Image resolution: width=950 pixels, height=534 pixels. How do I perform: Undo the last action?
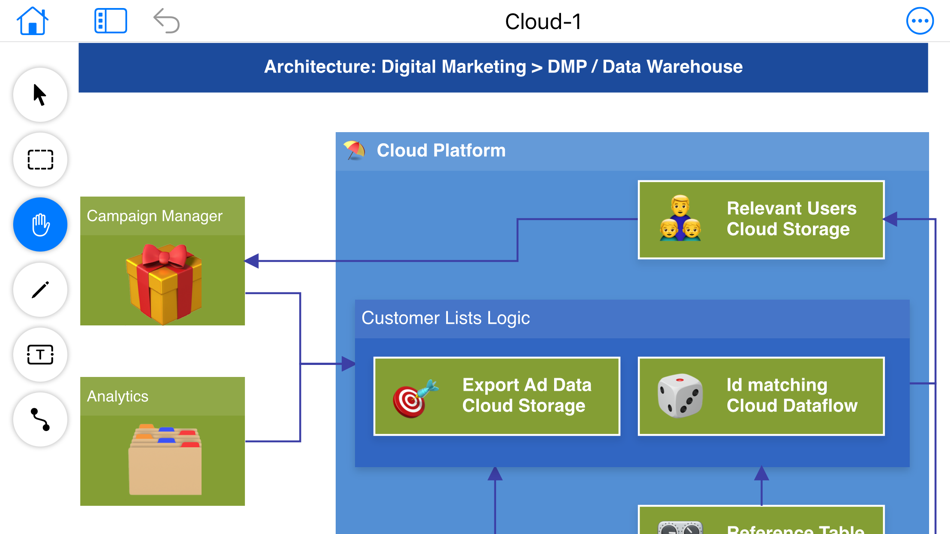[x=167, y=21]
